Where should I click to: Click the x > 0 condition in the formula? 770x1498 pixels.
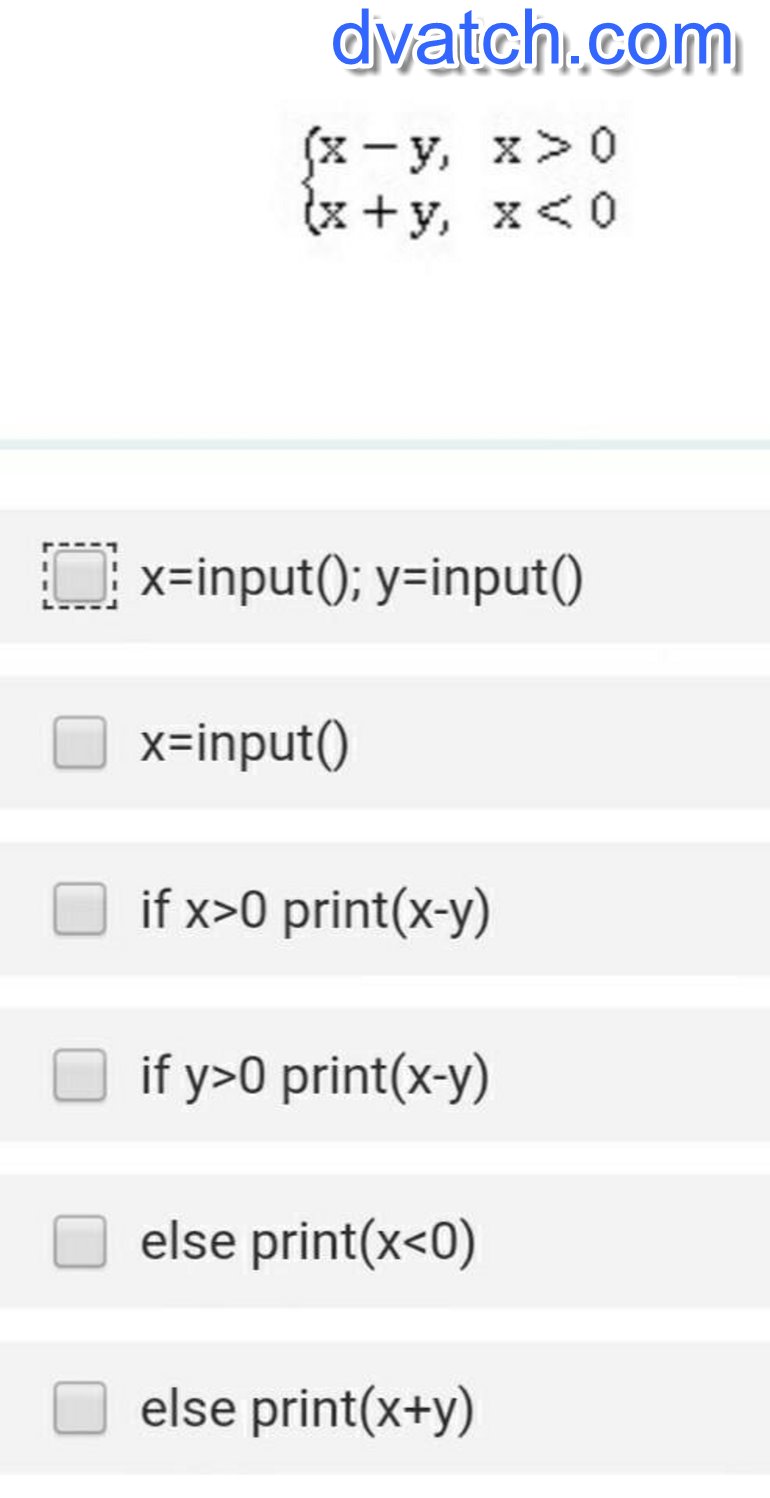point(554,148)
